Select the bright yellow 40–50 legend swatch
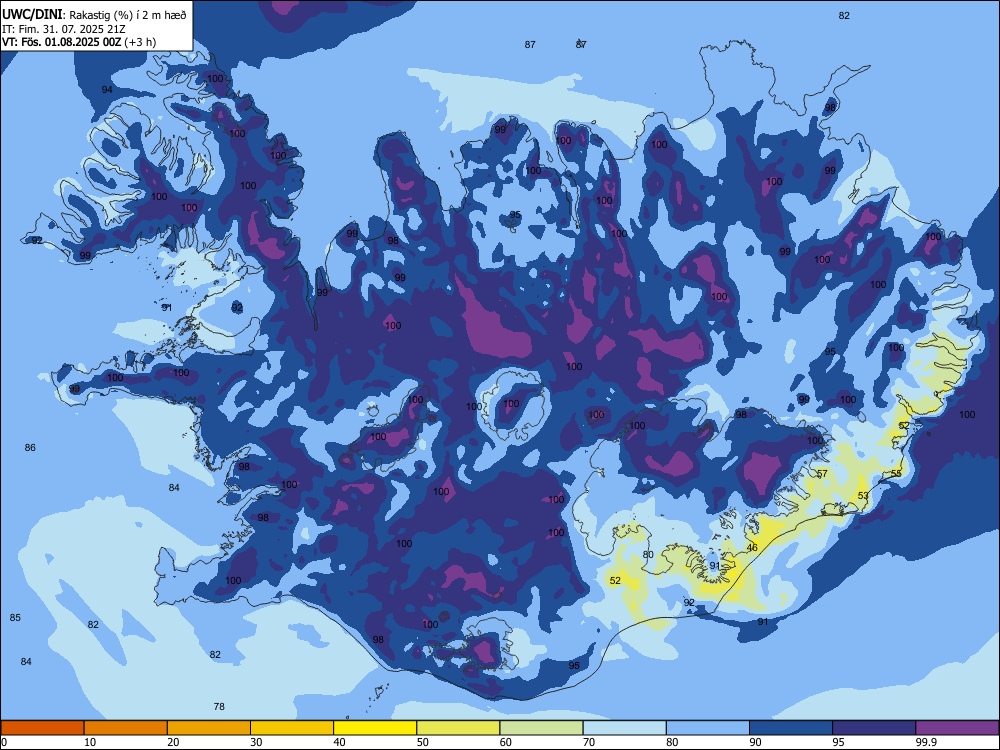1000x750 pixels. tap(375, 728)
